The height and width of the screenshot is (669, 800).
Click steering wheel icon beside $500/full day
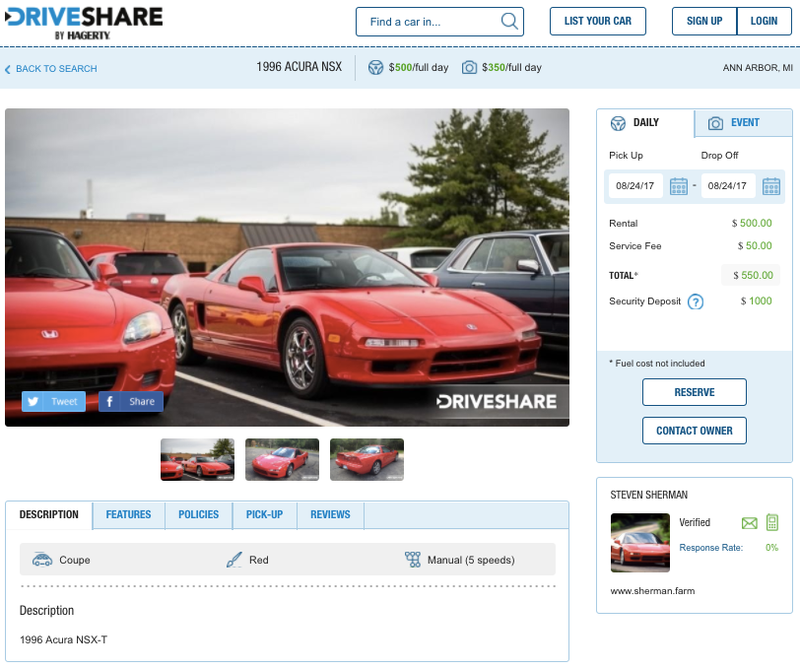[376, 67]
